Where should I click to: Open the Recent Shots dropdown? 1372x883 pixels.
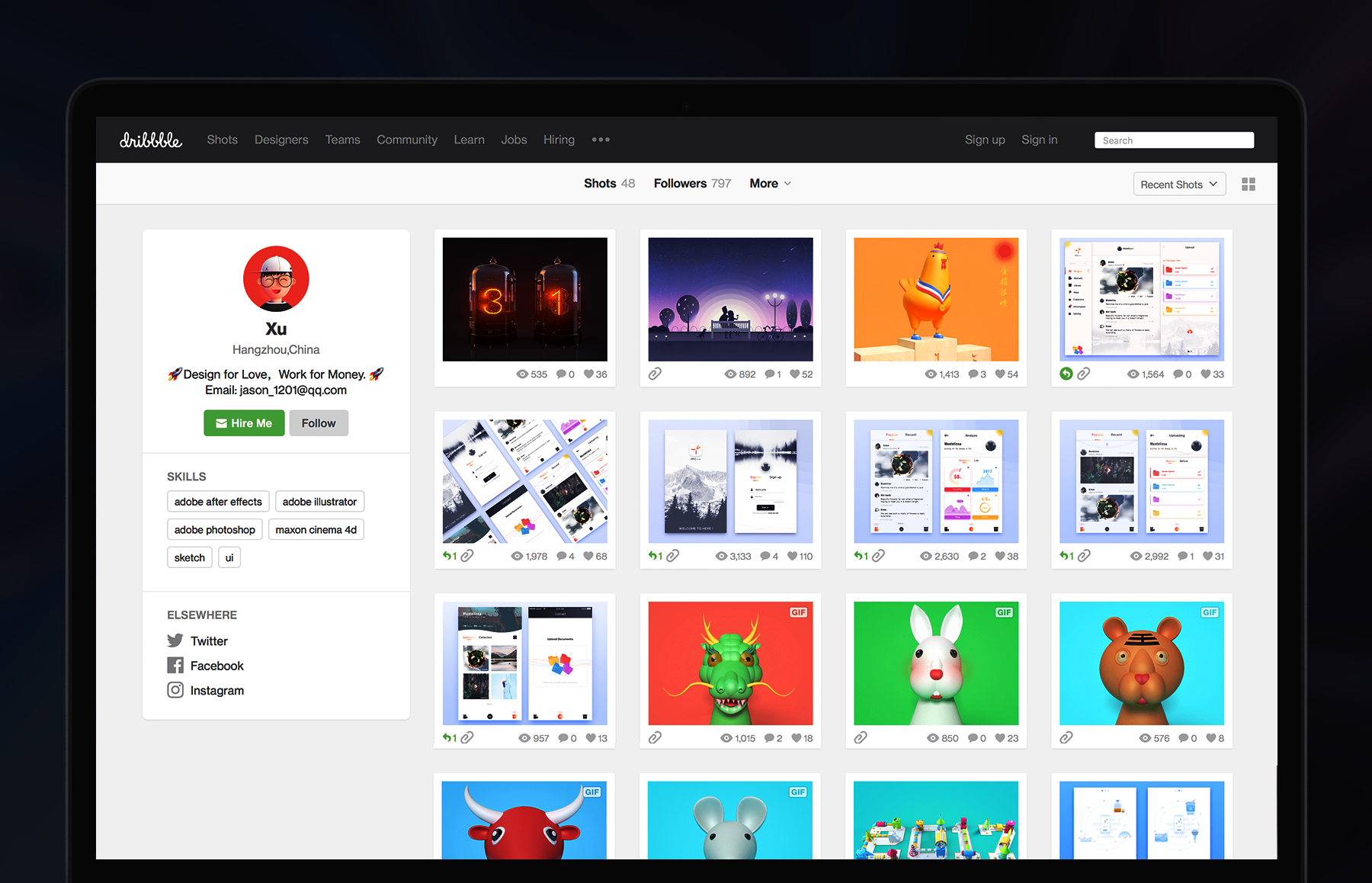click(1179, 185)
